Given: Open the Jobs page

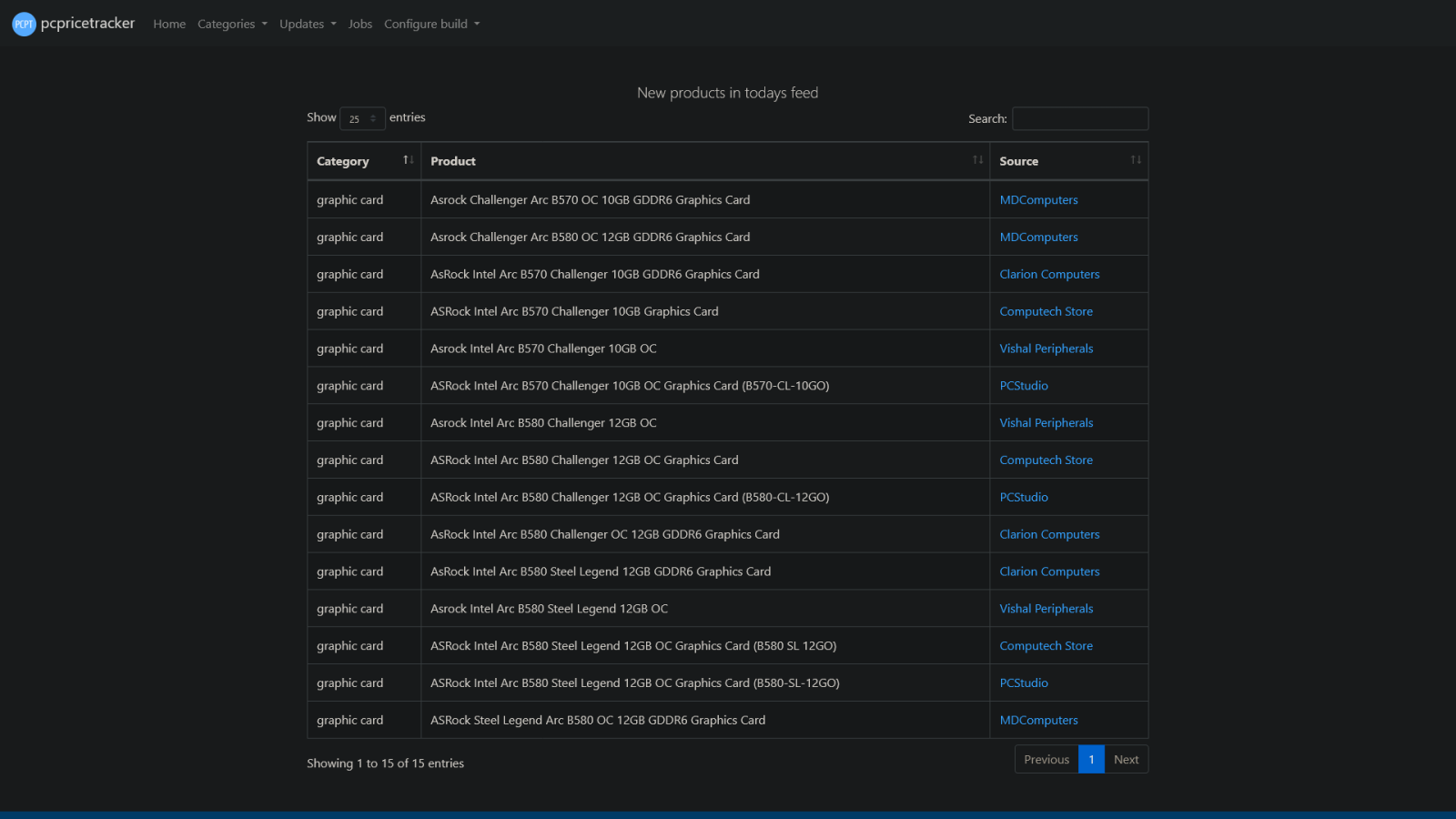Looking at the screenshot, I should click(x=360, y=24).
